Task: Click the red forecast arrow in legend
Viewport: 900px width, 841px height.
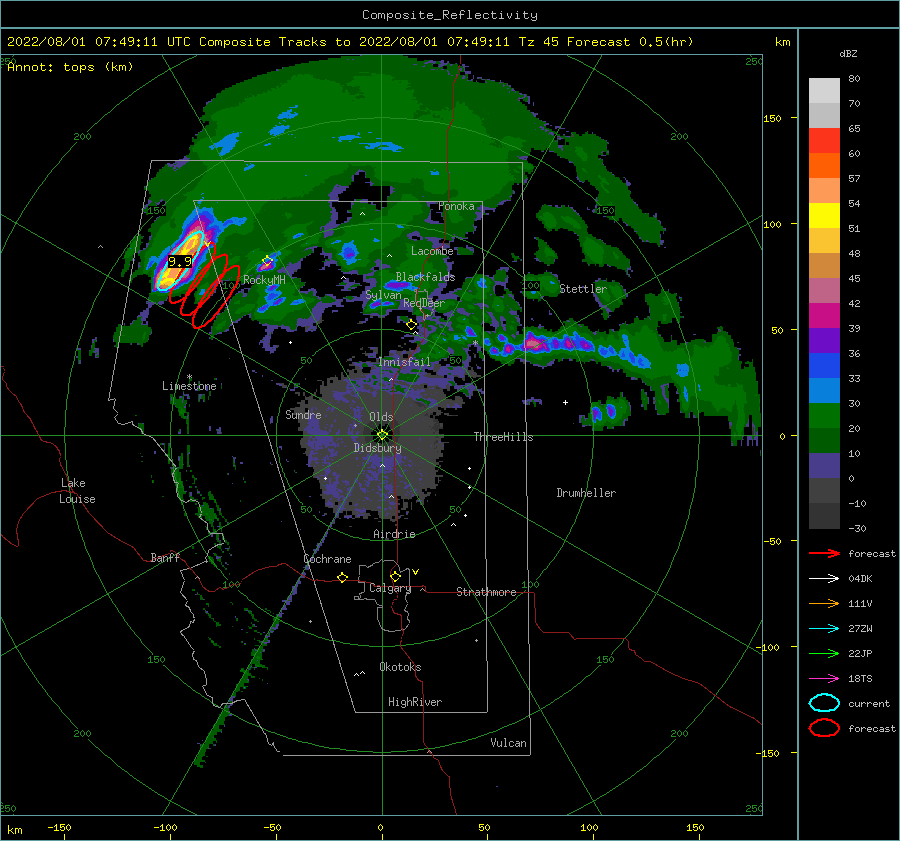Action: pyautogui.click(x=824, y=553)
